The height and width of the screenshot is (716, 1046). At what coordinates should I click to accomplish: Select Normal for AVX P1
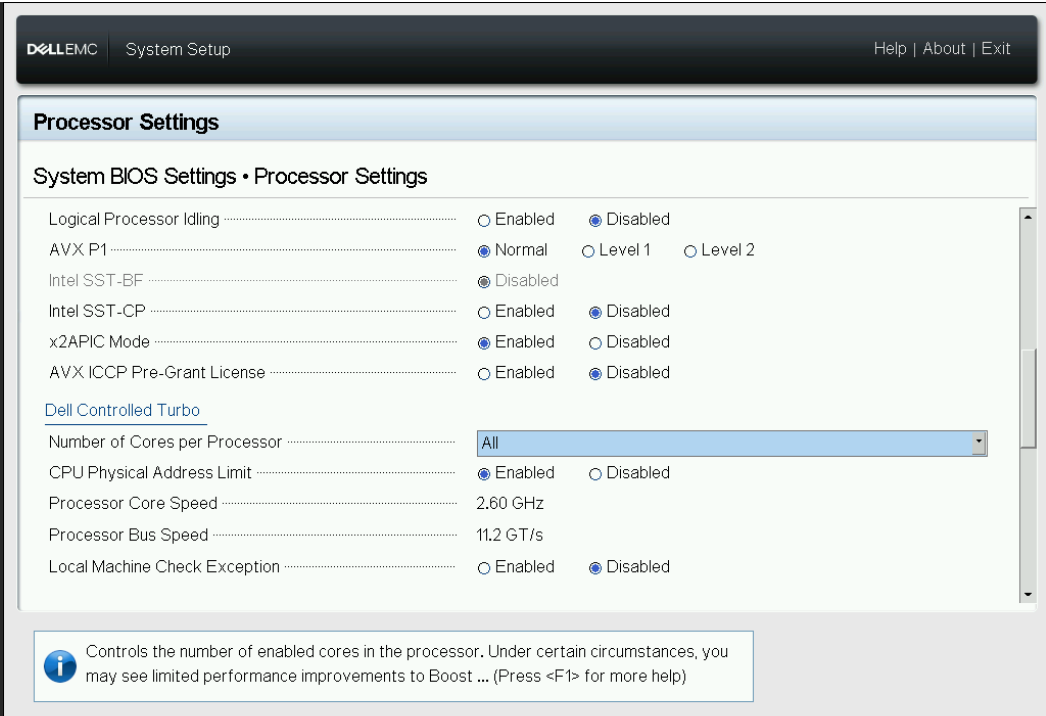tap(484, 251)
